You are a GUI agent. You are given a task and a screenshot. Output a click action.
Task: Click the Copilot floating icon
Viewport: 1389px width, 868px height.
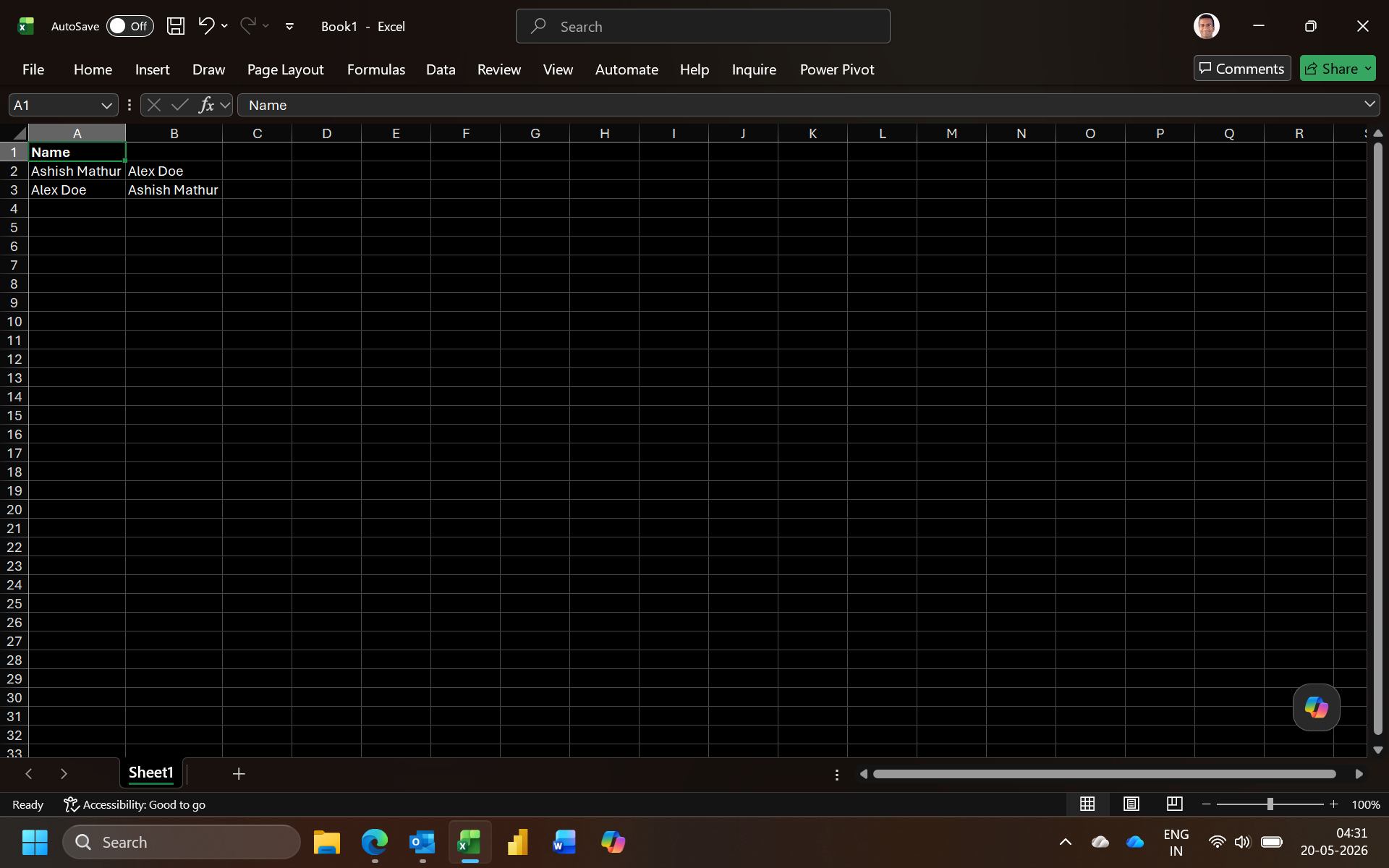click(1316, 707)
